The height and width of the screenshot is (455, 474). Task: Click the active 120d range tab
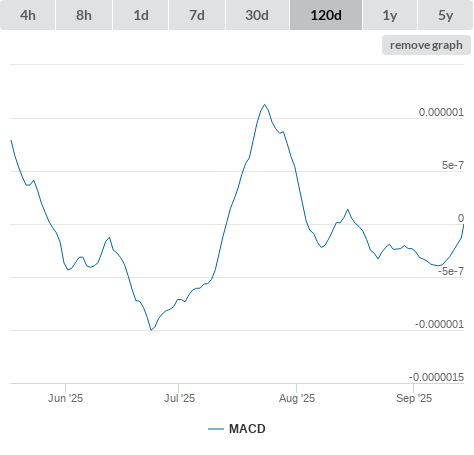[326, 15]
